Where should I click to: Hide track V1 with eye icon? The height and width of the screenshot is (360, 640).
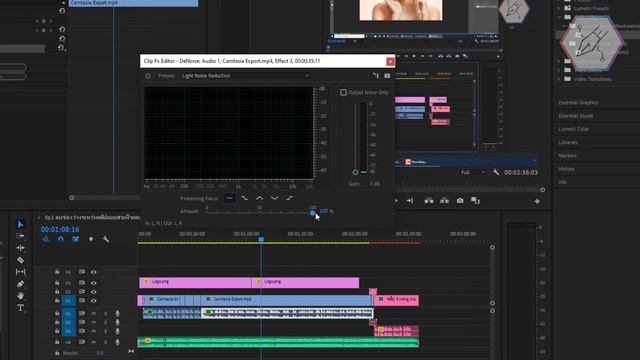click(93, 301)
